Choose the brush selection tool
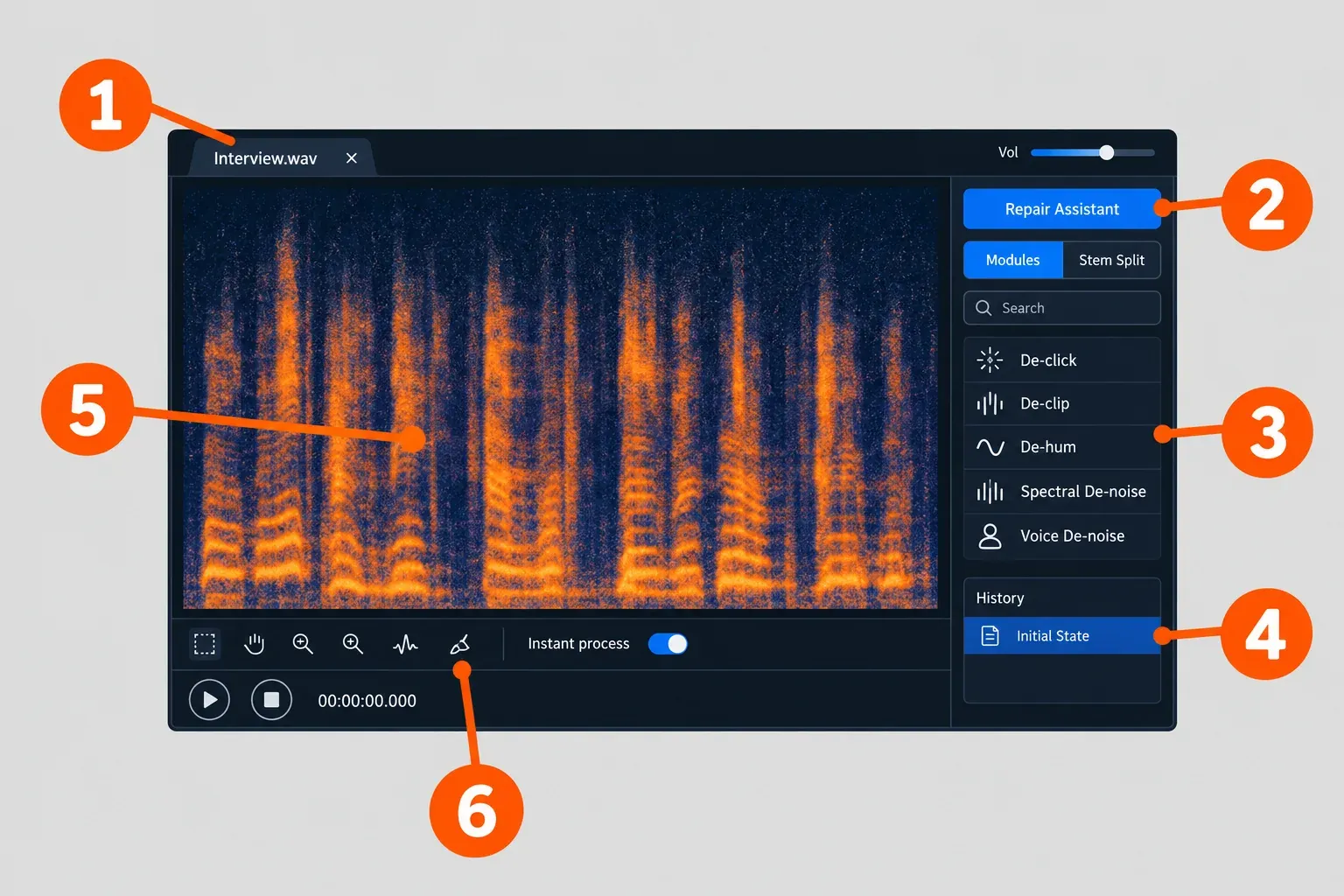 tap(460, 645)
